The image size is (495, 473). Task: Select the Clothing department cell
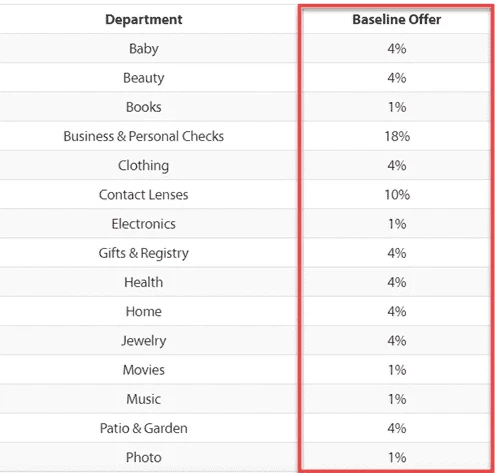pyautogui.click(x=144, y=165)
